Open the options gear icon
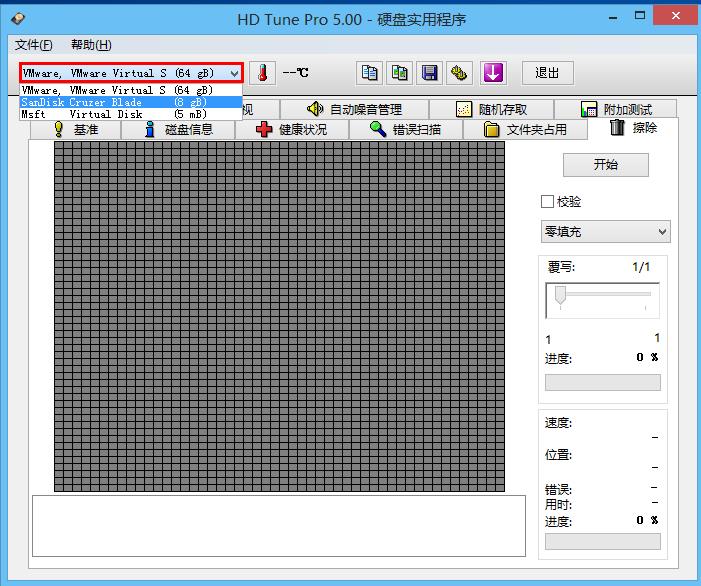This screenshot has height=586, width=701. pyautogui.click(x=459, y=73)
